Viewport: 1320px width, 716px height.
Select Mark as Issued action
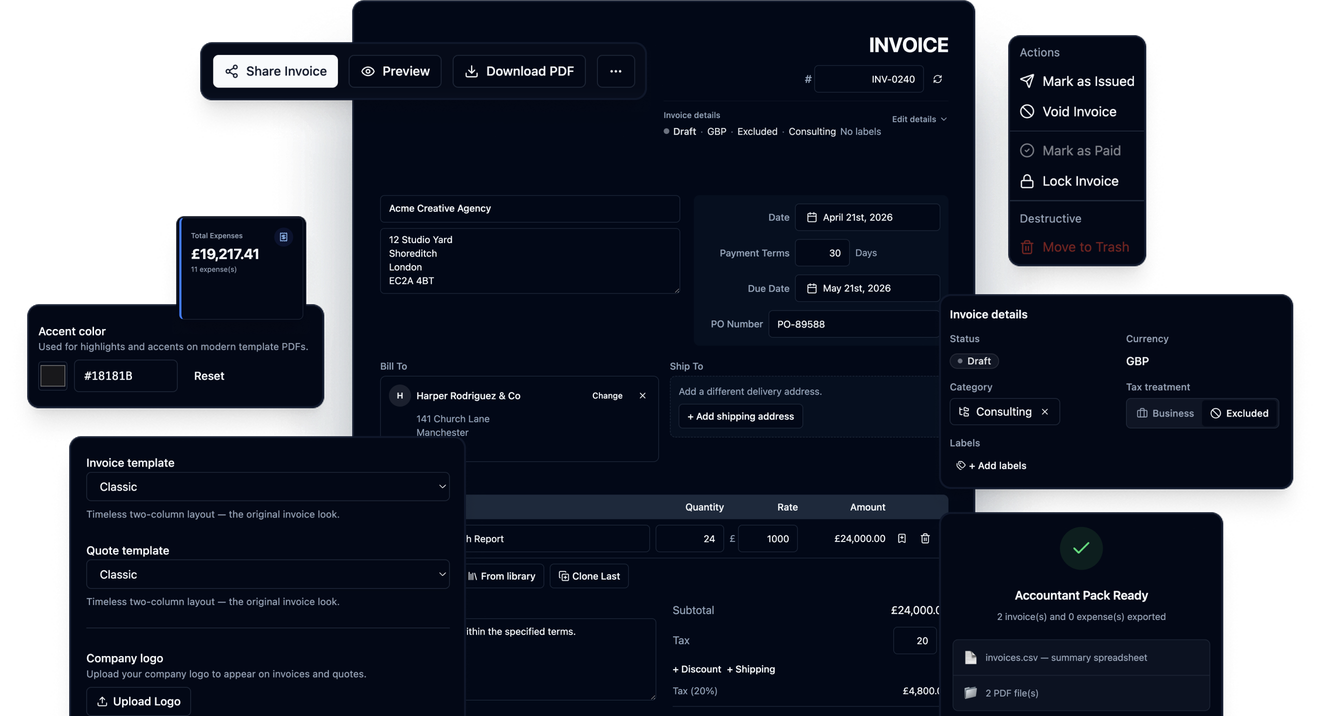pos(1077,81)
